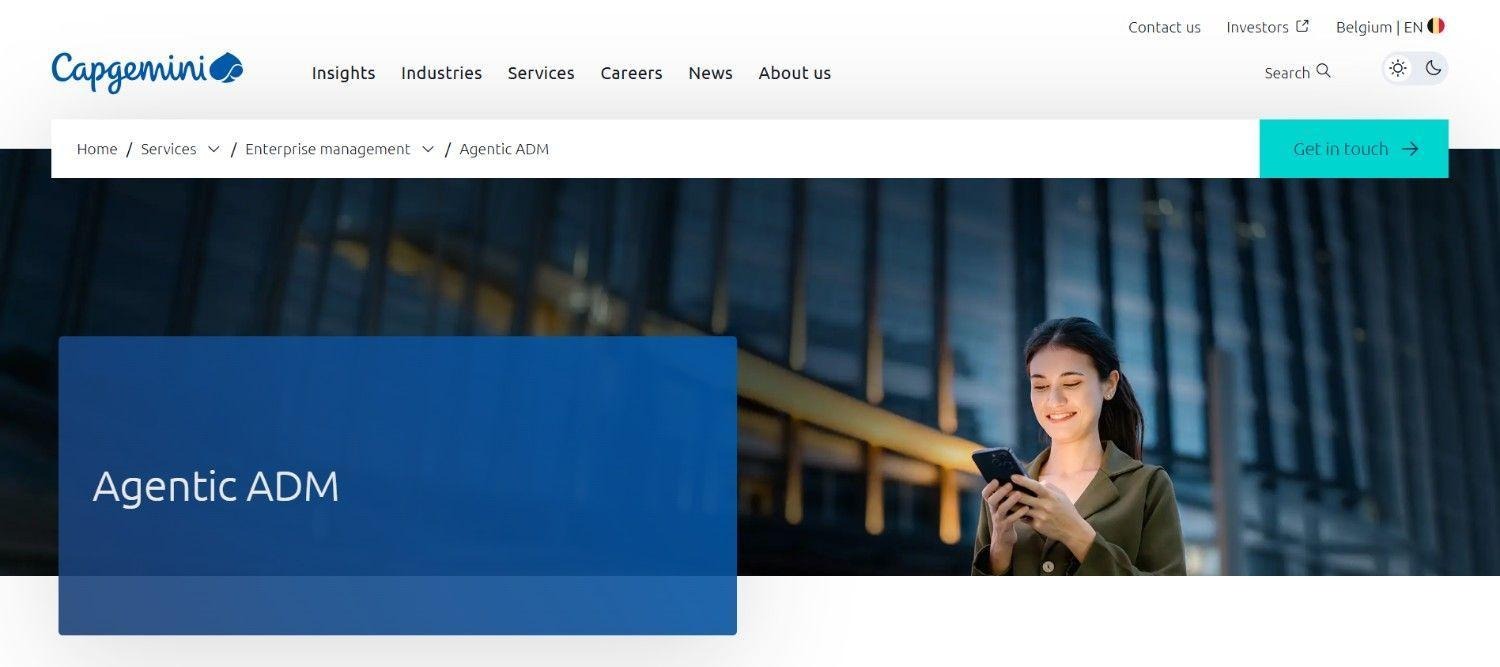The image size is (1500, 667).
Task: Click the Search text label
Action: [1286, 73]
